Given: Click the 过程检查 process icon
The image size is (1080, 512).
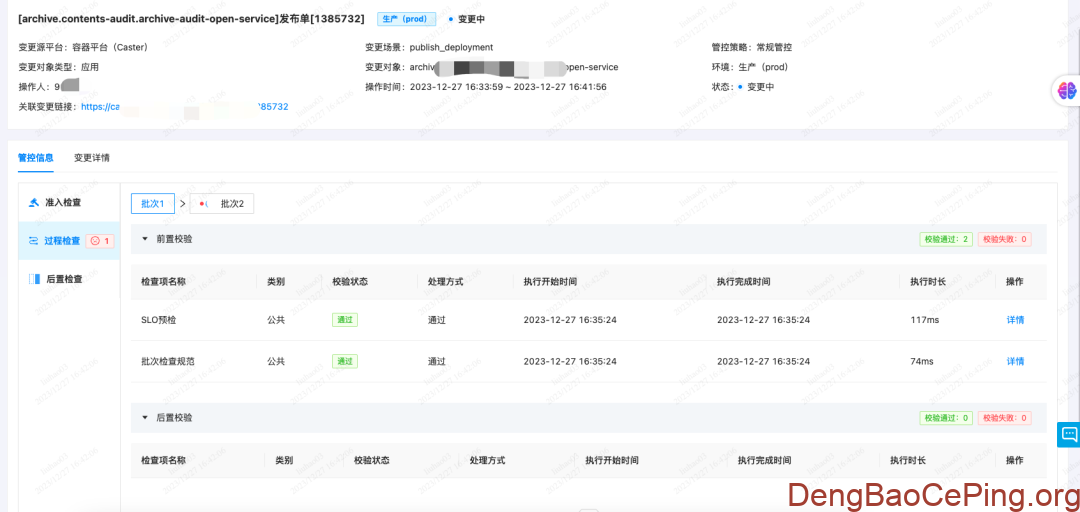Looking at the screenshot, I should point(34,241).
